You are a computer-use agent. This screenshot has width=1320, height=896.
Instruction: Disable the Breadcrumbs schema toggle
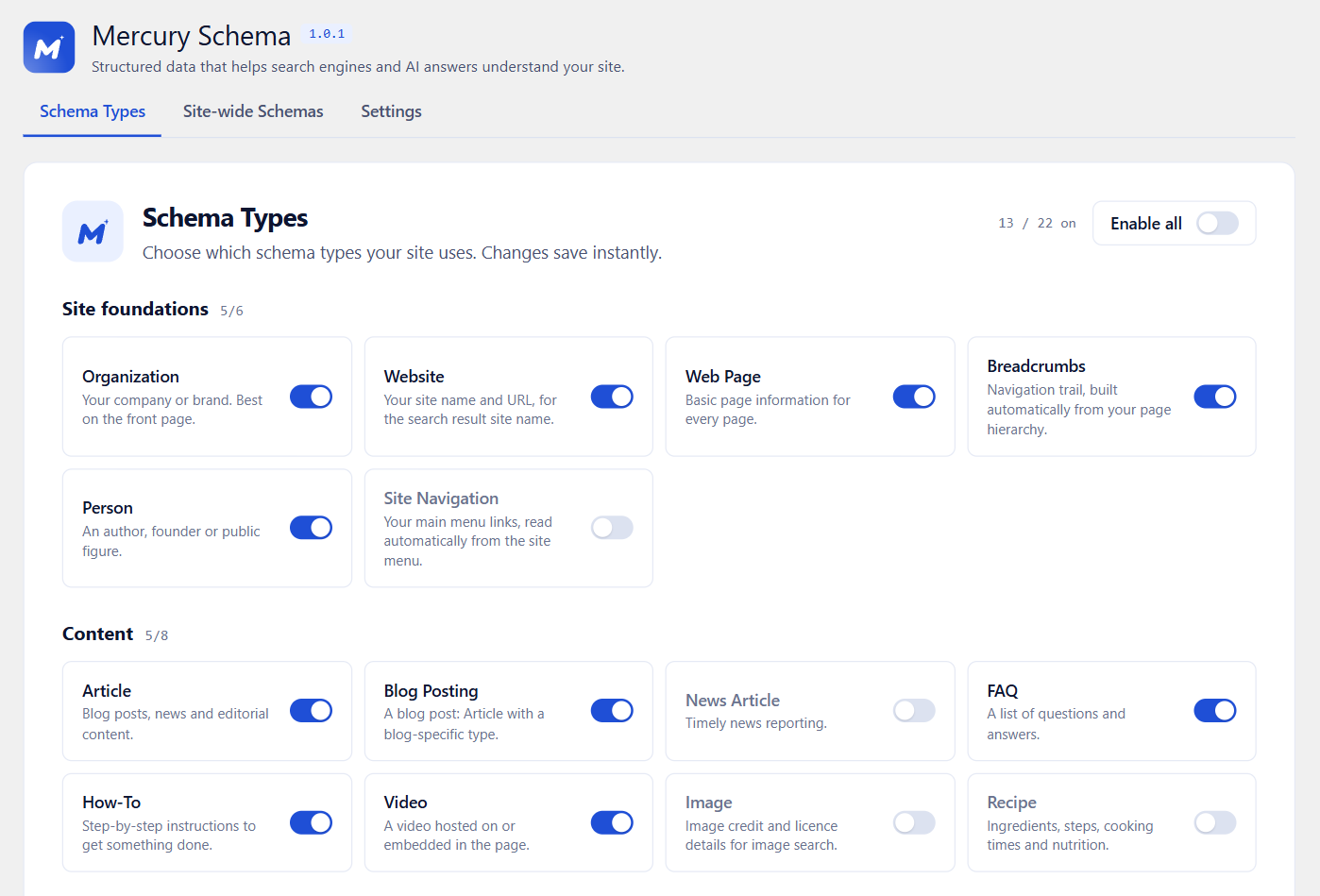coord(1215,397)
